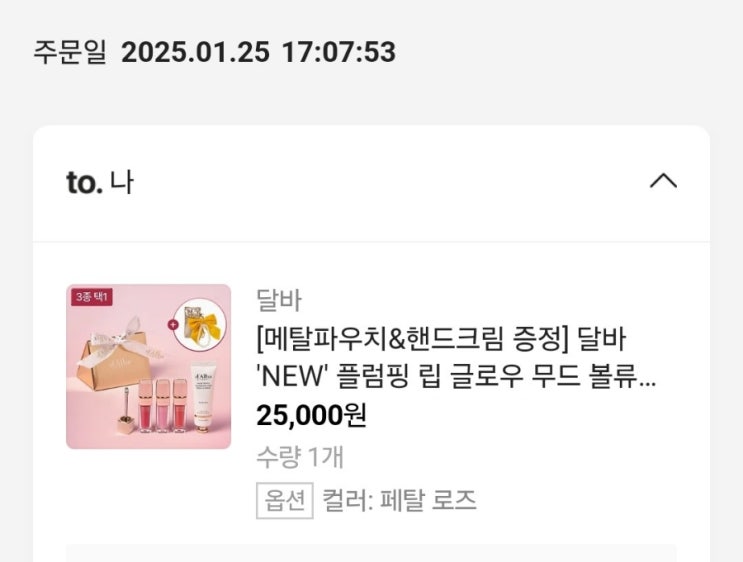This screenshot has width=743, height=562.
Task: Tap the 수량 1개 quantity label
Action: 299,457
